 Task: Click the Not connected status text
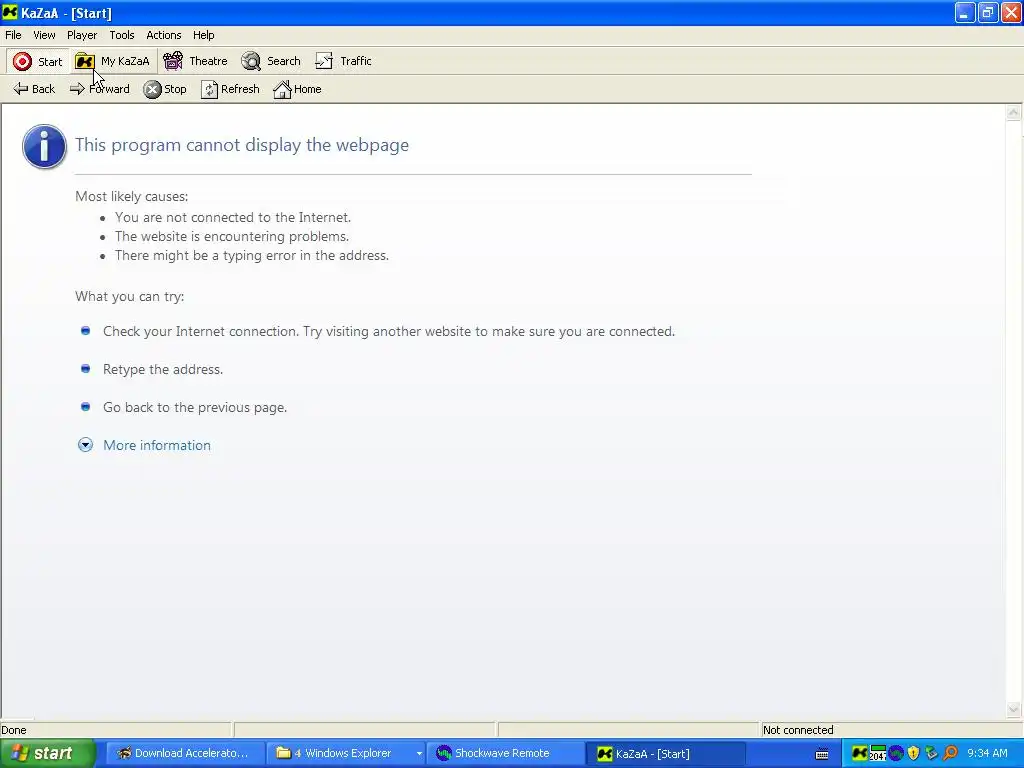click(798, 730)
